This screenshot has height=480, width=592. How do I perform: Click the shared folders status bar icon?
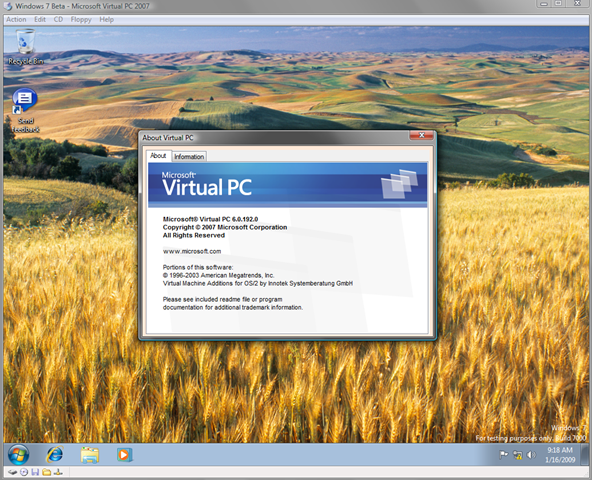46,472
